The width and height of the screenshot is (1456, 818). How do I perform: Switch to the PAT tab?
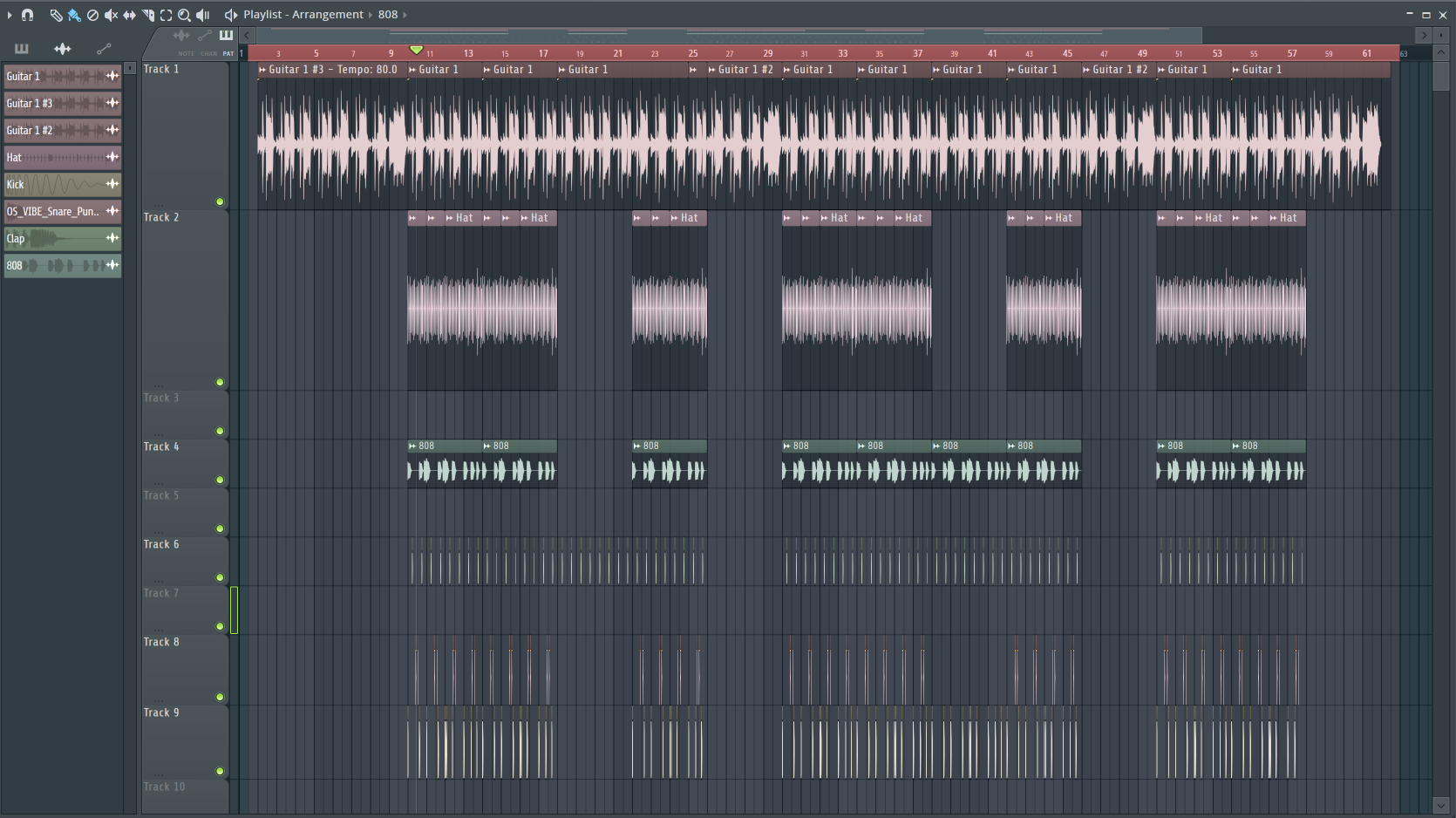[228, 53]
